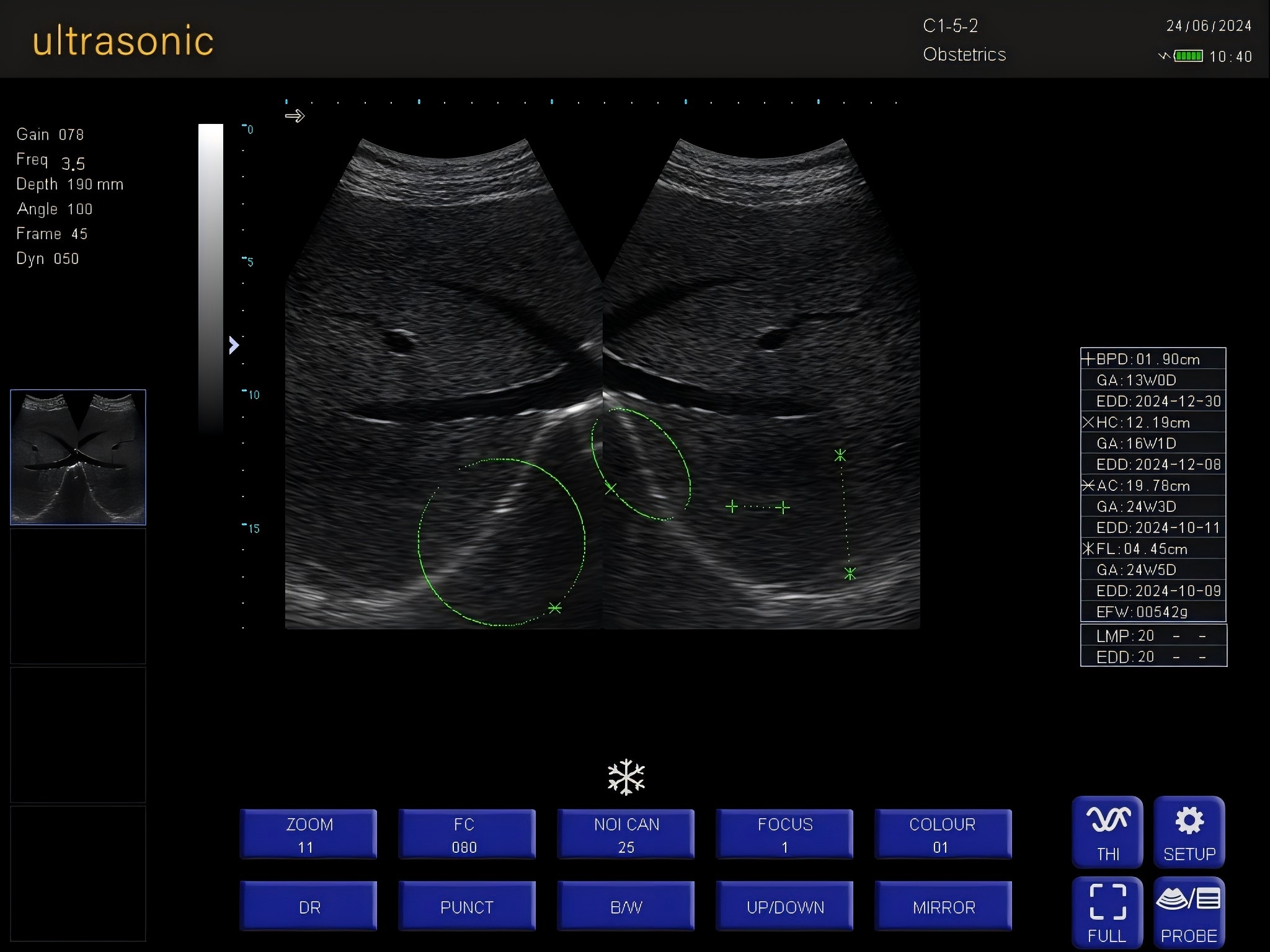Click the Freq 3.5 parameter
1270x952 pixels.
tap(51, 161)
